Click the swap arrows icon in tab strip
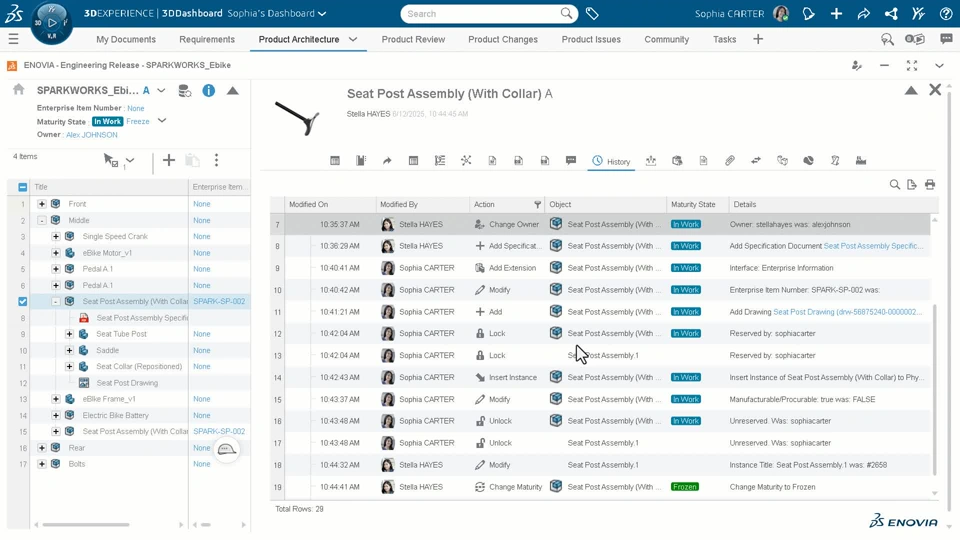This screenshot has width=960, height=540. click(x=756, y=160)
